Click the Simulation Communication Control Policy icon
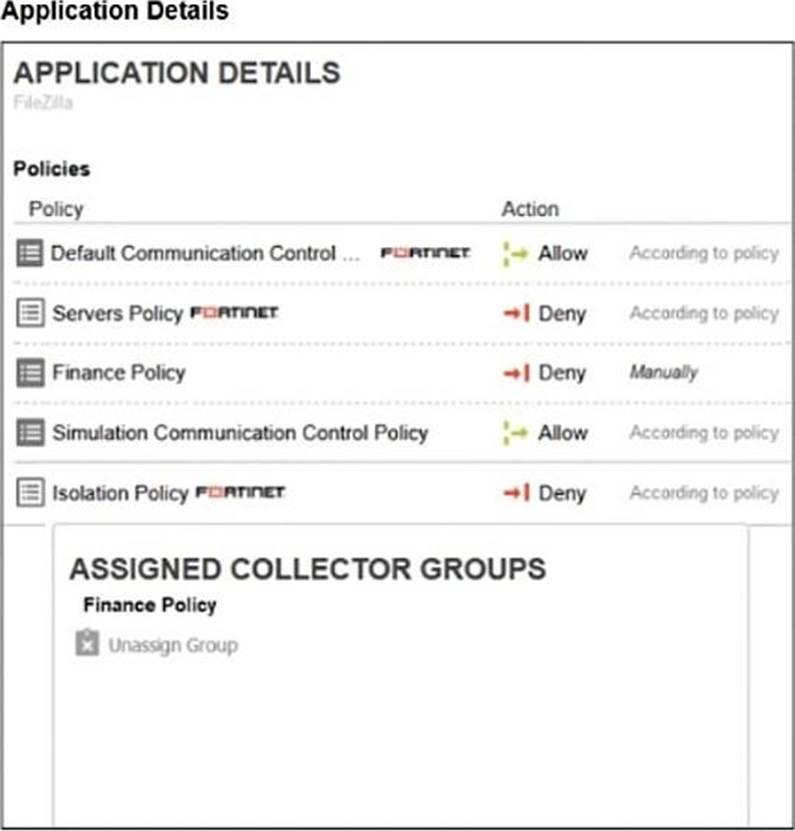 point(31,433)
